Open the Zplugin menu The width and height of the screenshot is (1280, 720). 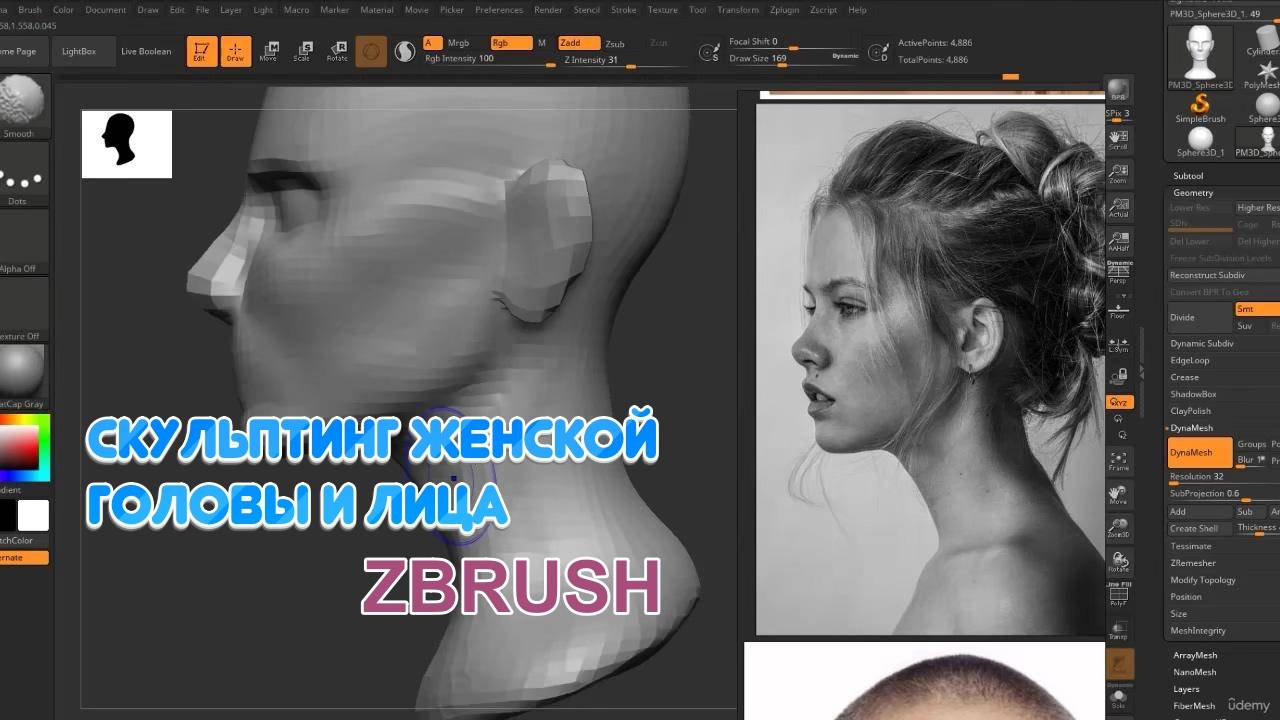click(785, 10)
